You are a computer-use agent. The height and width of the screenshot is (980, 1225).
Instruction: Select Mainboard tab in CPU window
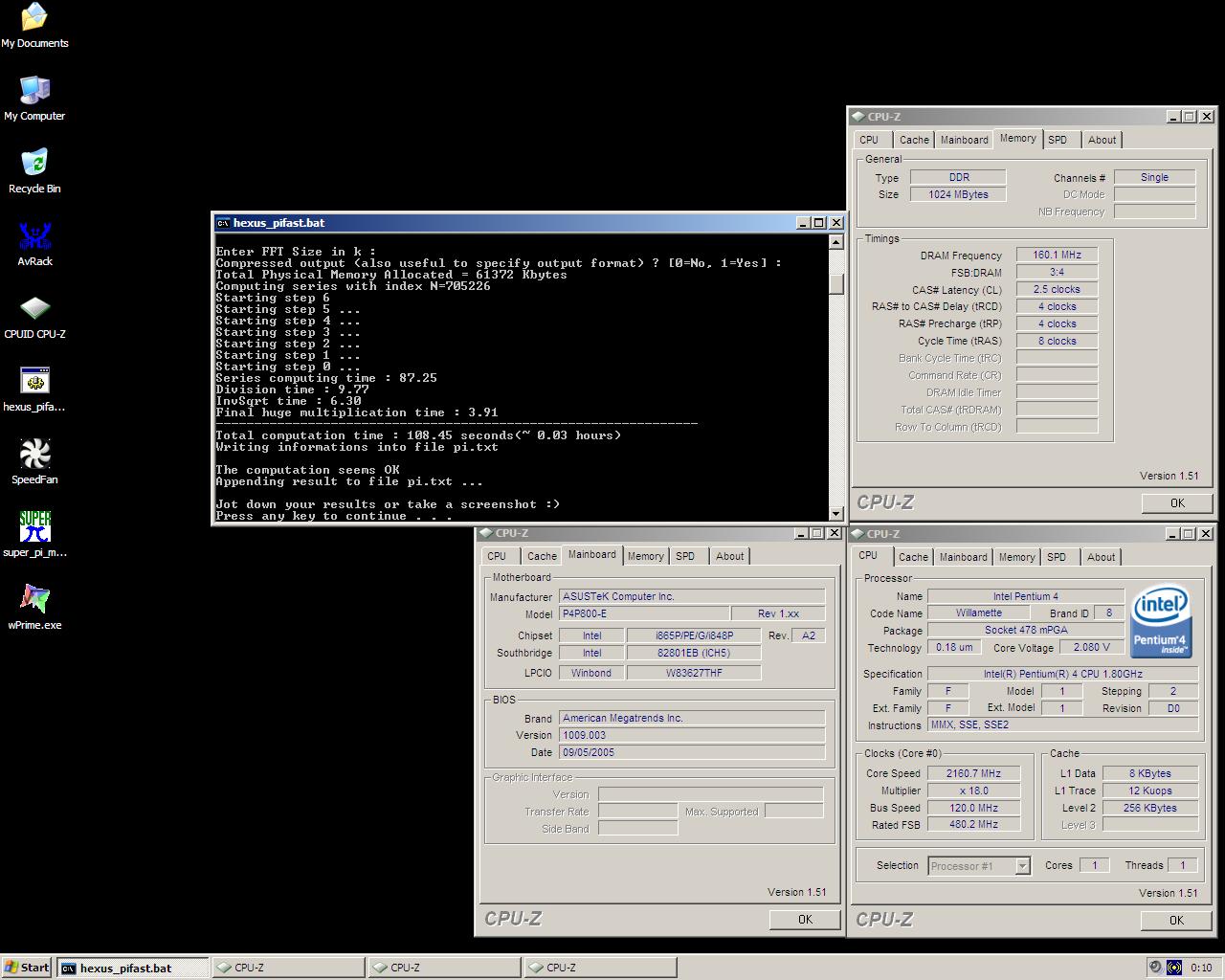point(963,557)
